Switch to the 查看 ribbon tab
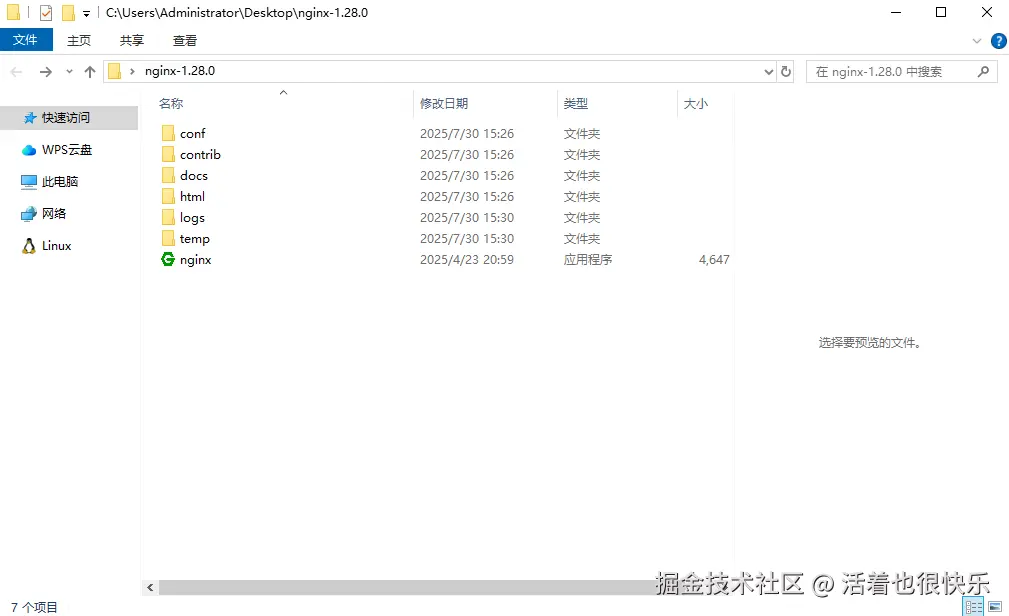The image size is (1009, 616). pyautogui.click(x=184, y=41)
